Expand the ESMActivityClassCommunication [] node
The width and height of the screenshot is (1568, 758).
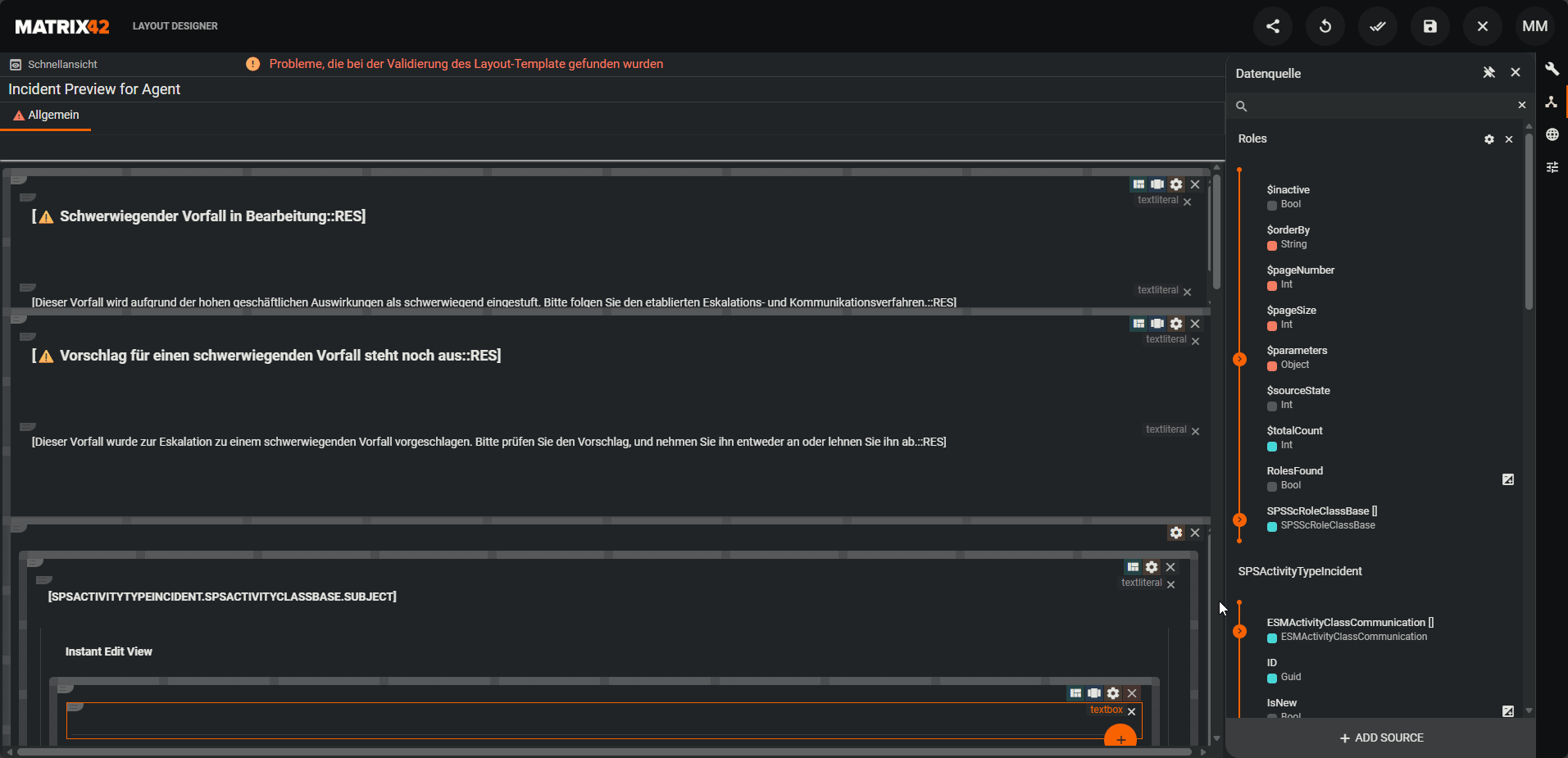pyautogui.click(x=1239, y=631)
